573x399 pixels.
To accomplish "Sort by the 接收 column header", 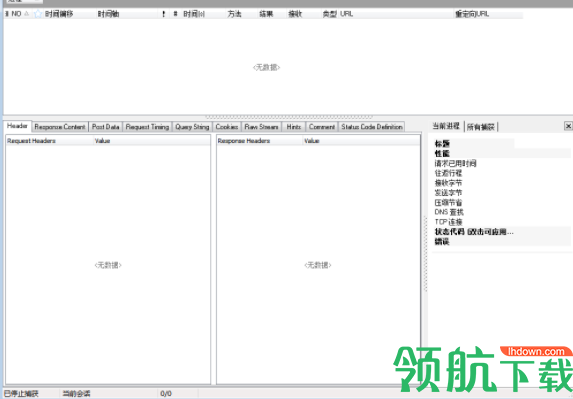I will (295, 14).
